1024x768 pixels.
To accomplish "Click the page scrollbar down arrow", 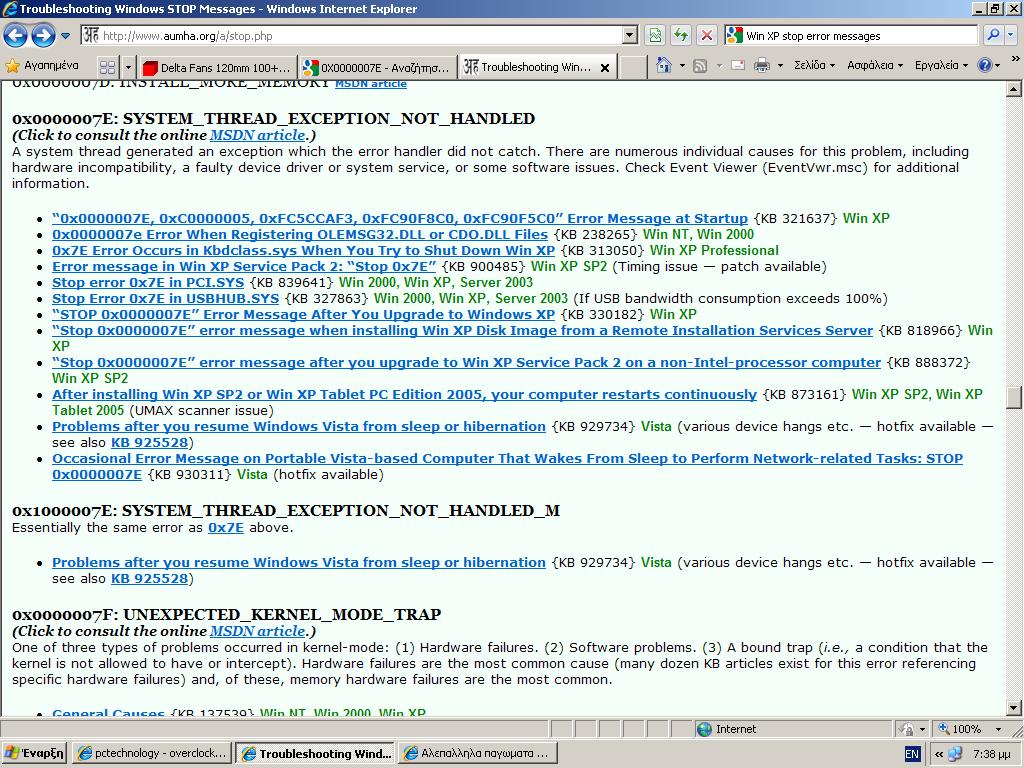I will coord(1014,707).
